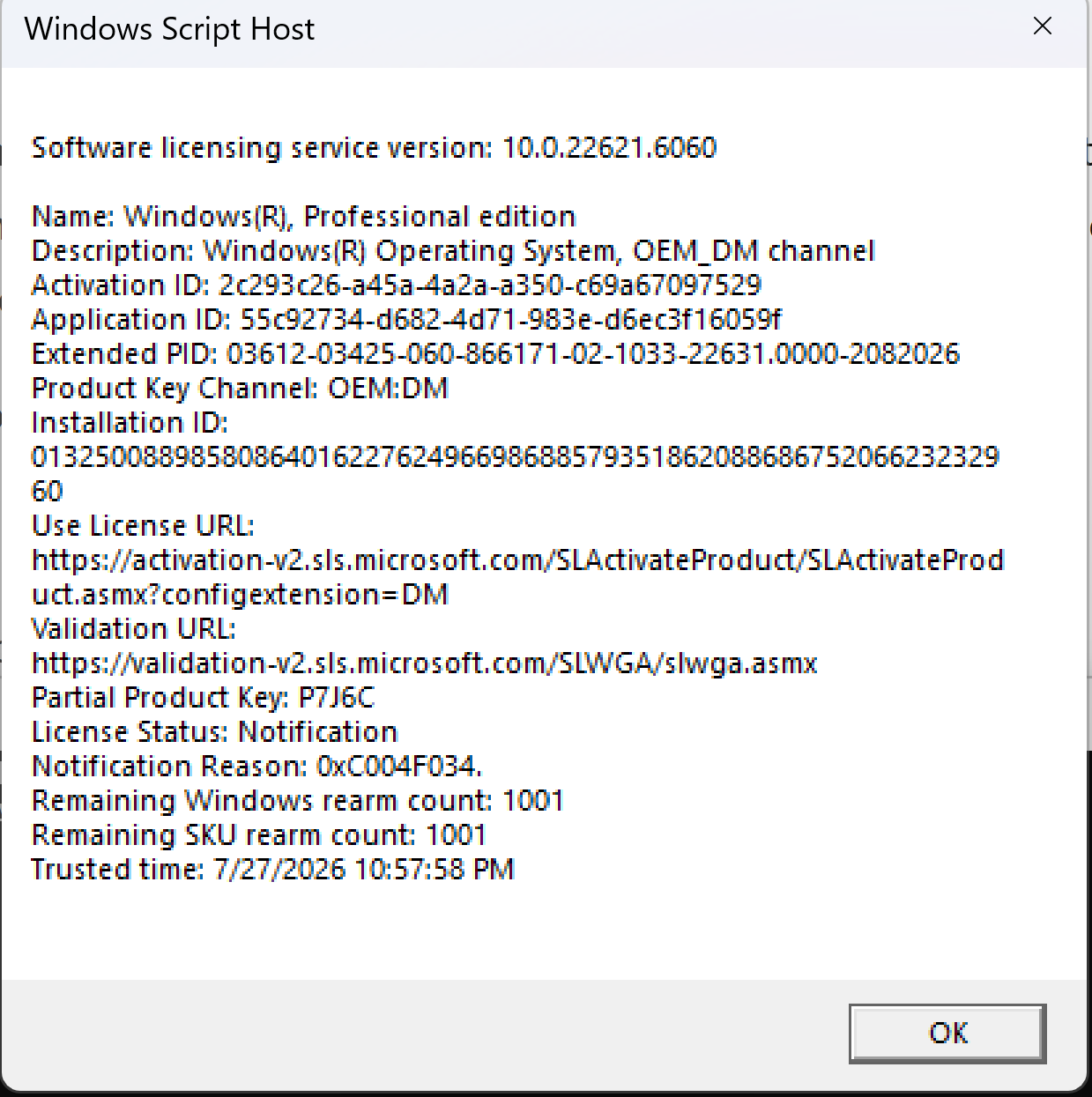Click the Partial Product Key: P7J6C line

(204, 697)
